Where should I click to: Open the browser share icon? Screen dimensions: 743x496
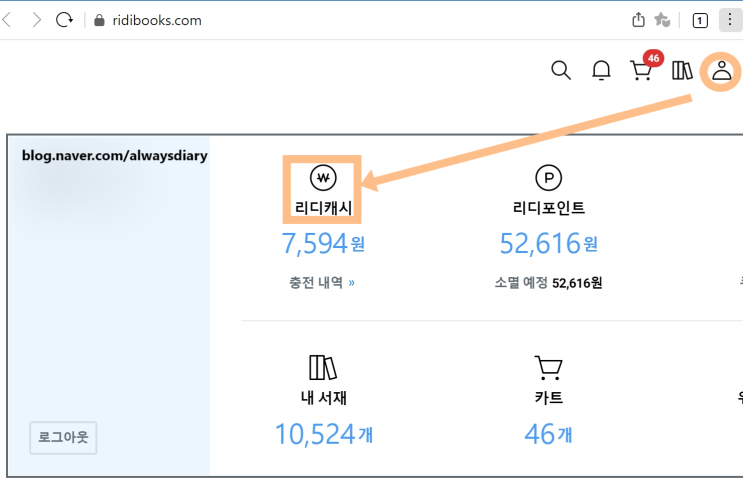638,20
